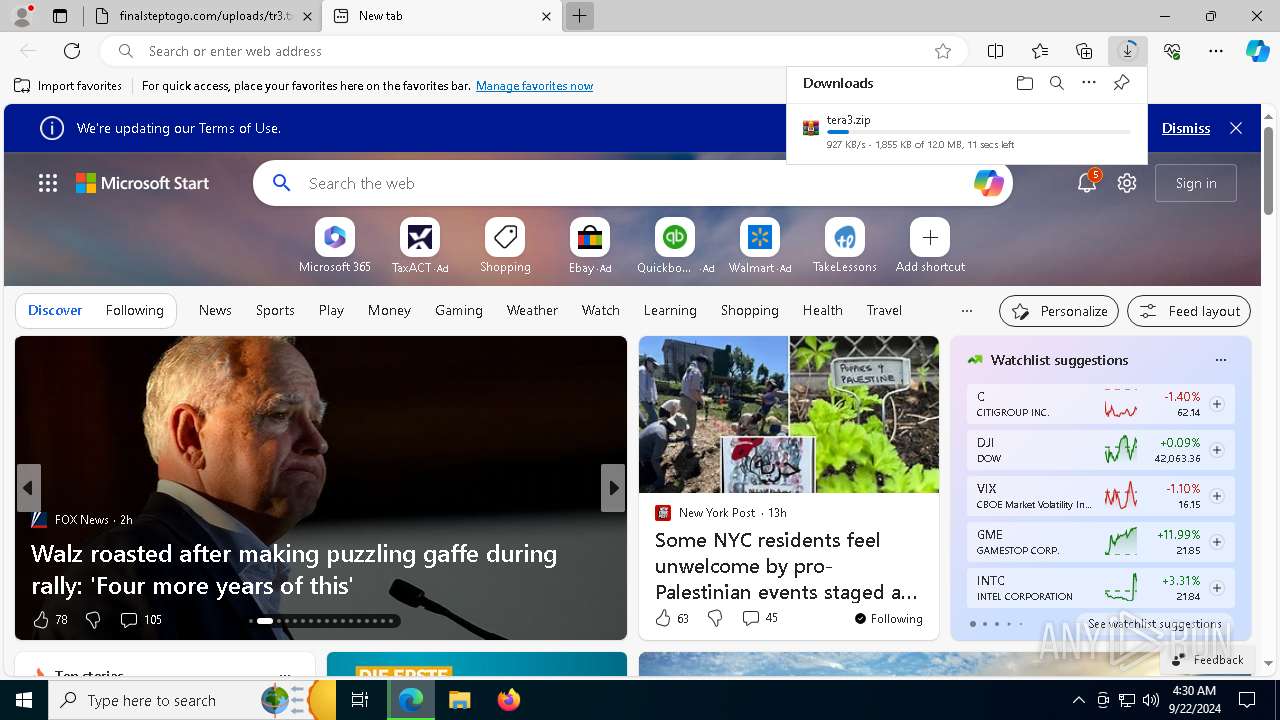Focus the address bar field

pyautogui.click(x=535, y=51)
